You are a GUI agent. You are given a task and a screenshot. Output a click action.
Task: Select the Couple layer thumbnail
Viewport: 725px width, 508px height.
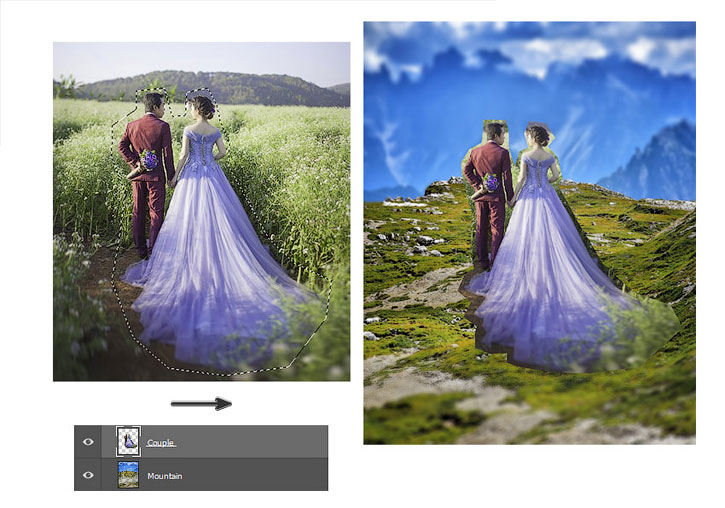[129, 441]
